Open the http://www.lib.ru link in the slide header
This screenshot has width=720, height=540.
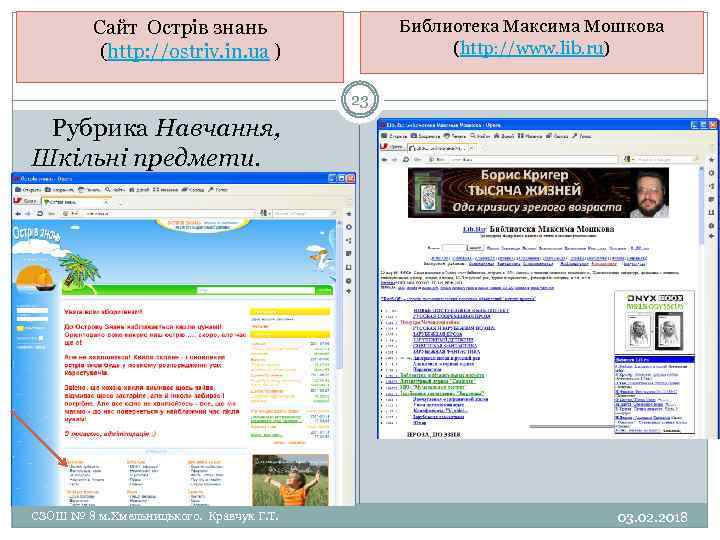(x=532, y=48)
